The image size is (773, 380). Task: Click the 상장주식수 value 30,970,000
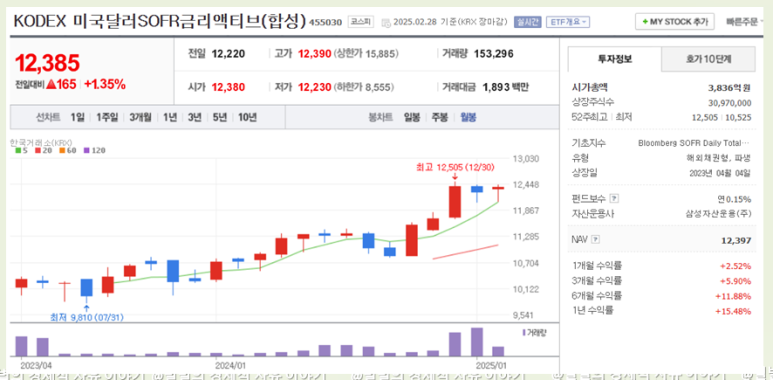click(729, 103)
